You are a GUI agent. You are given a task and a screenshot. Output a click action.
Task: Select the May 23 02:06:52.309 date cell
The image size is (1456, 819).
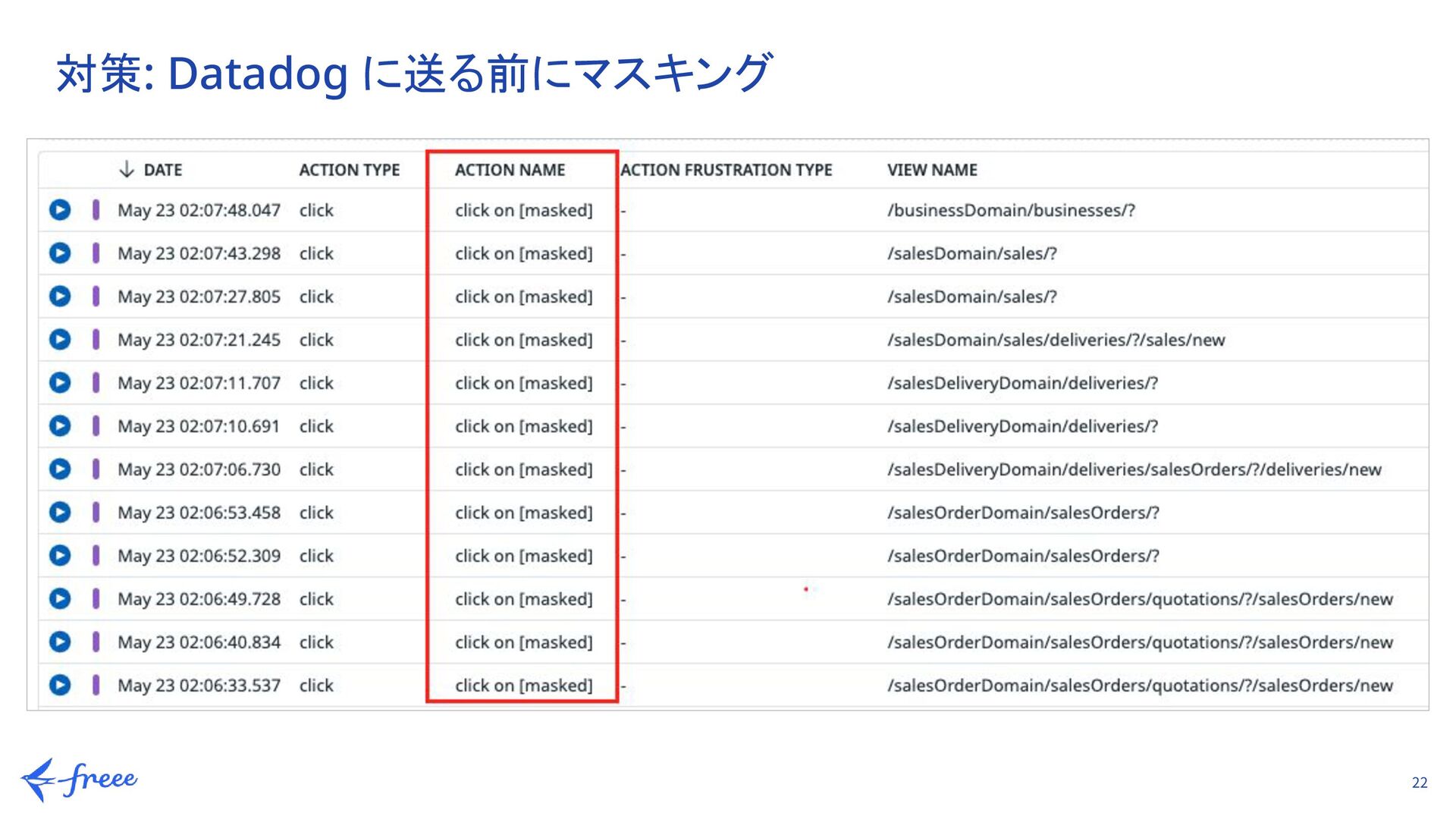coord(199,556)
